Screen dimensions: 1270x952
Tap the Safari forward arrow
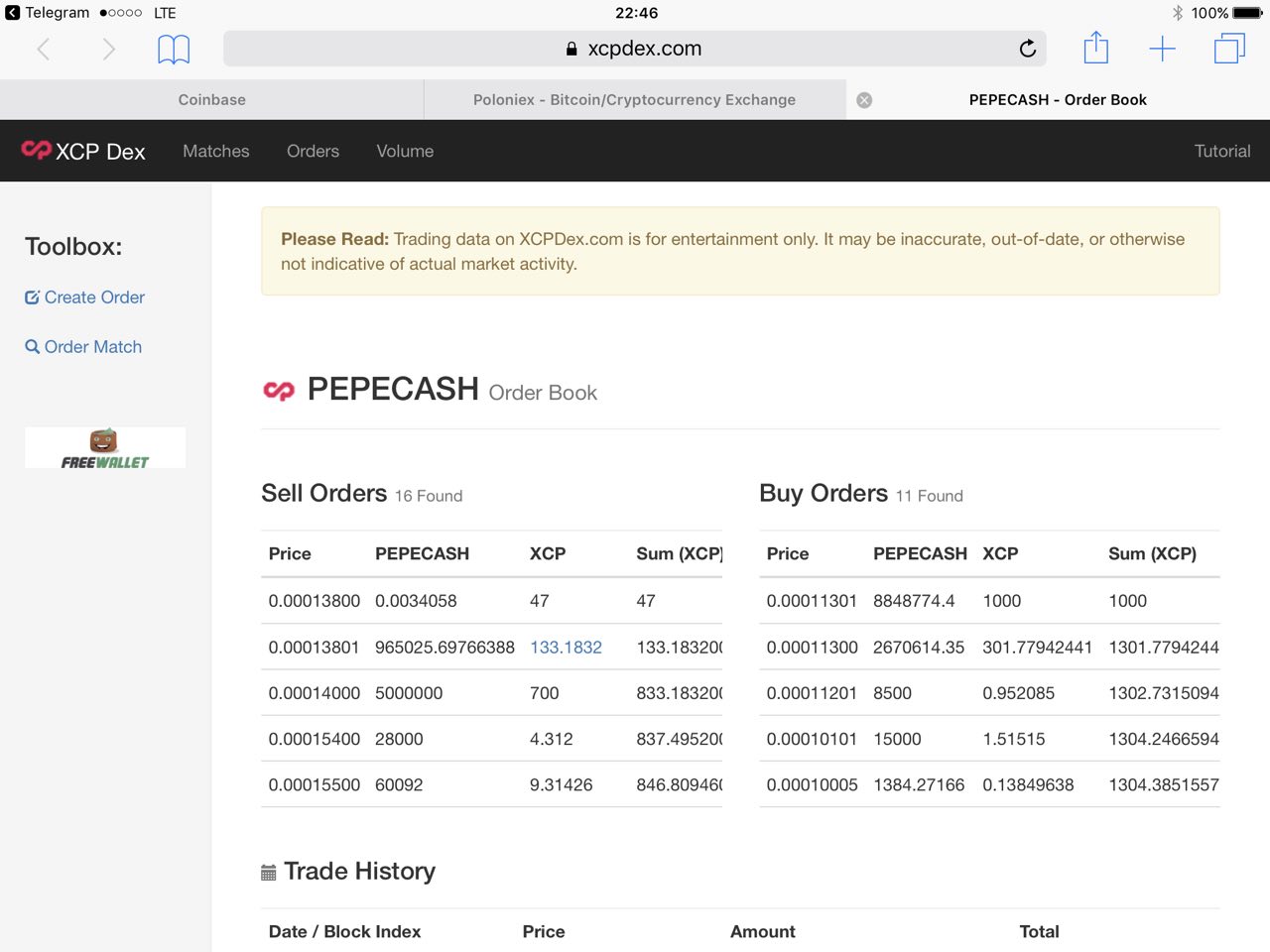(x=108, y=49)
